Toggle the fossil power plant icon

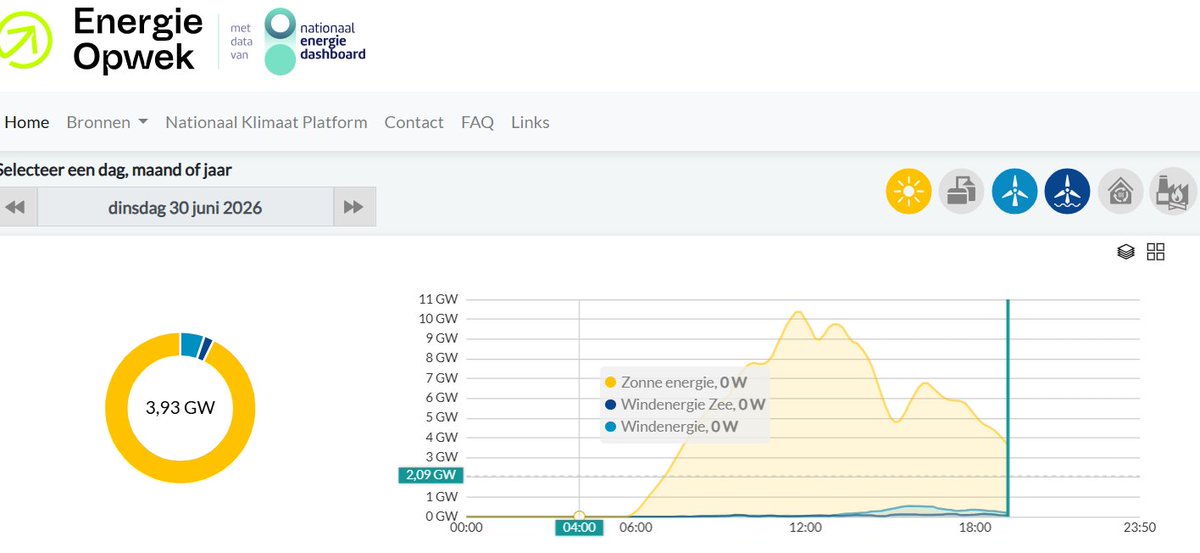[x=1174, y=191]
